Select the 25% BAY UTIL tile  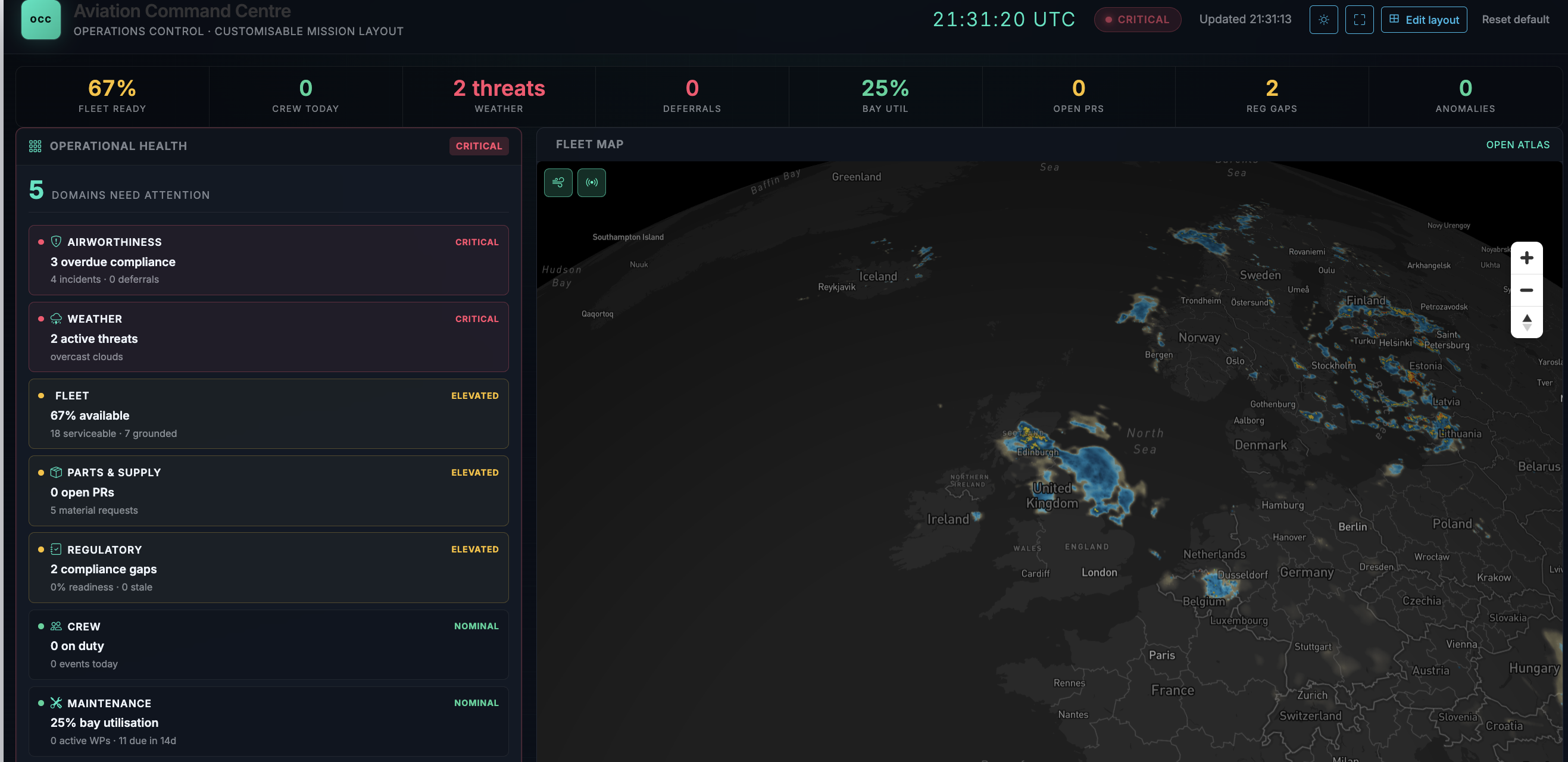click(885, 96)
